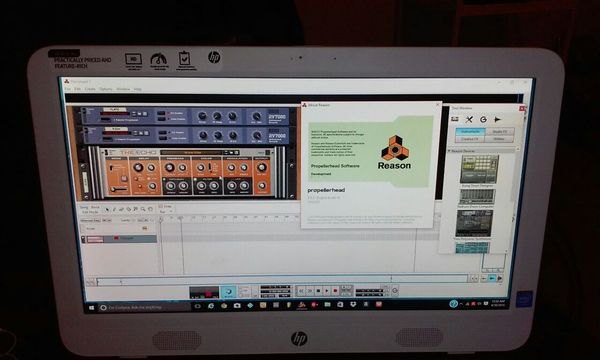Select the Studio FX category button
Image resolution: width=600 pixels, height=360 pixels.
[499, 132]
